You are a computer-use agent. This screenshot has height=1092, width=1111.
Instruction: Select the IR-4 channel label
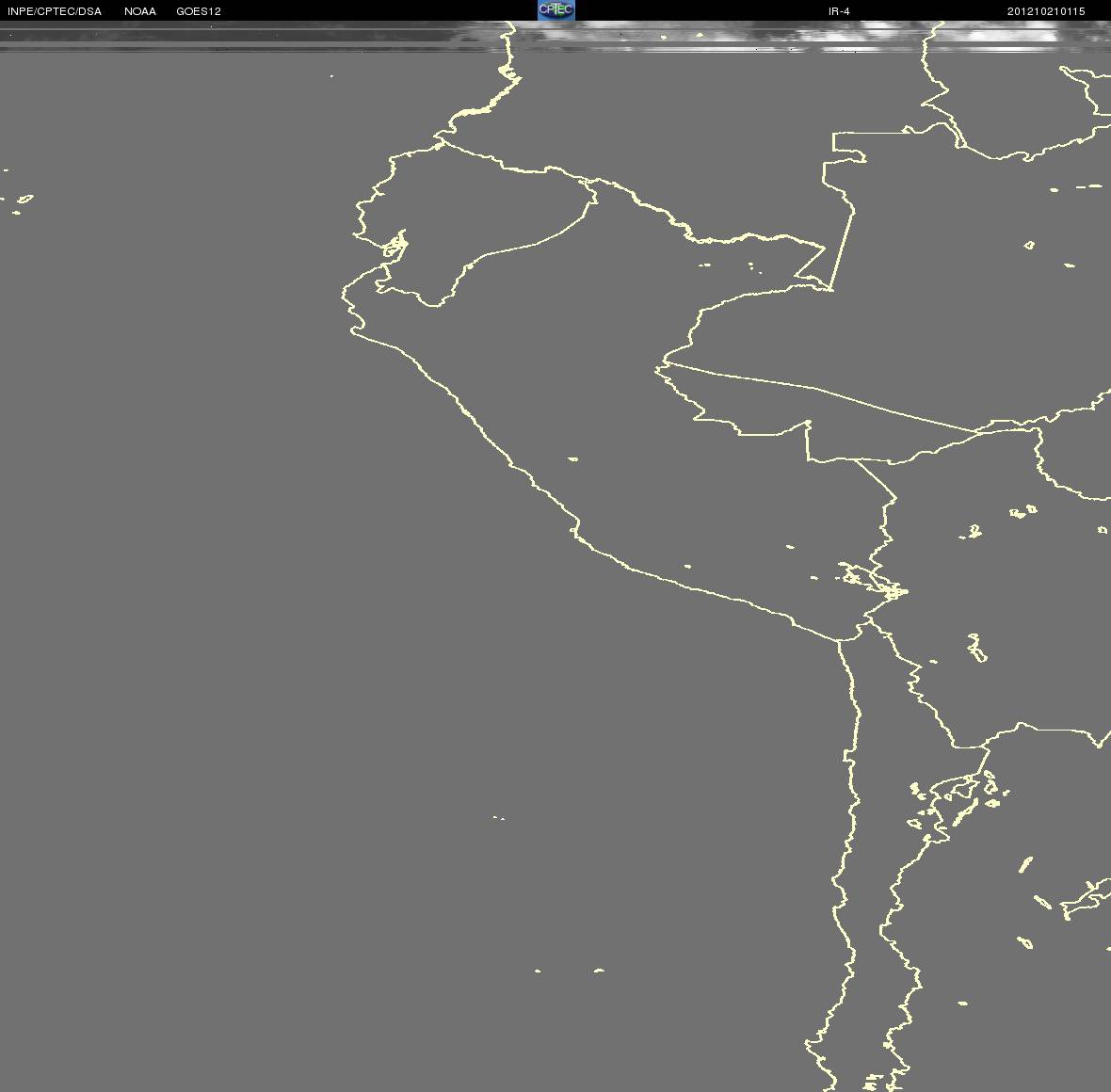tap(839, 11)
